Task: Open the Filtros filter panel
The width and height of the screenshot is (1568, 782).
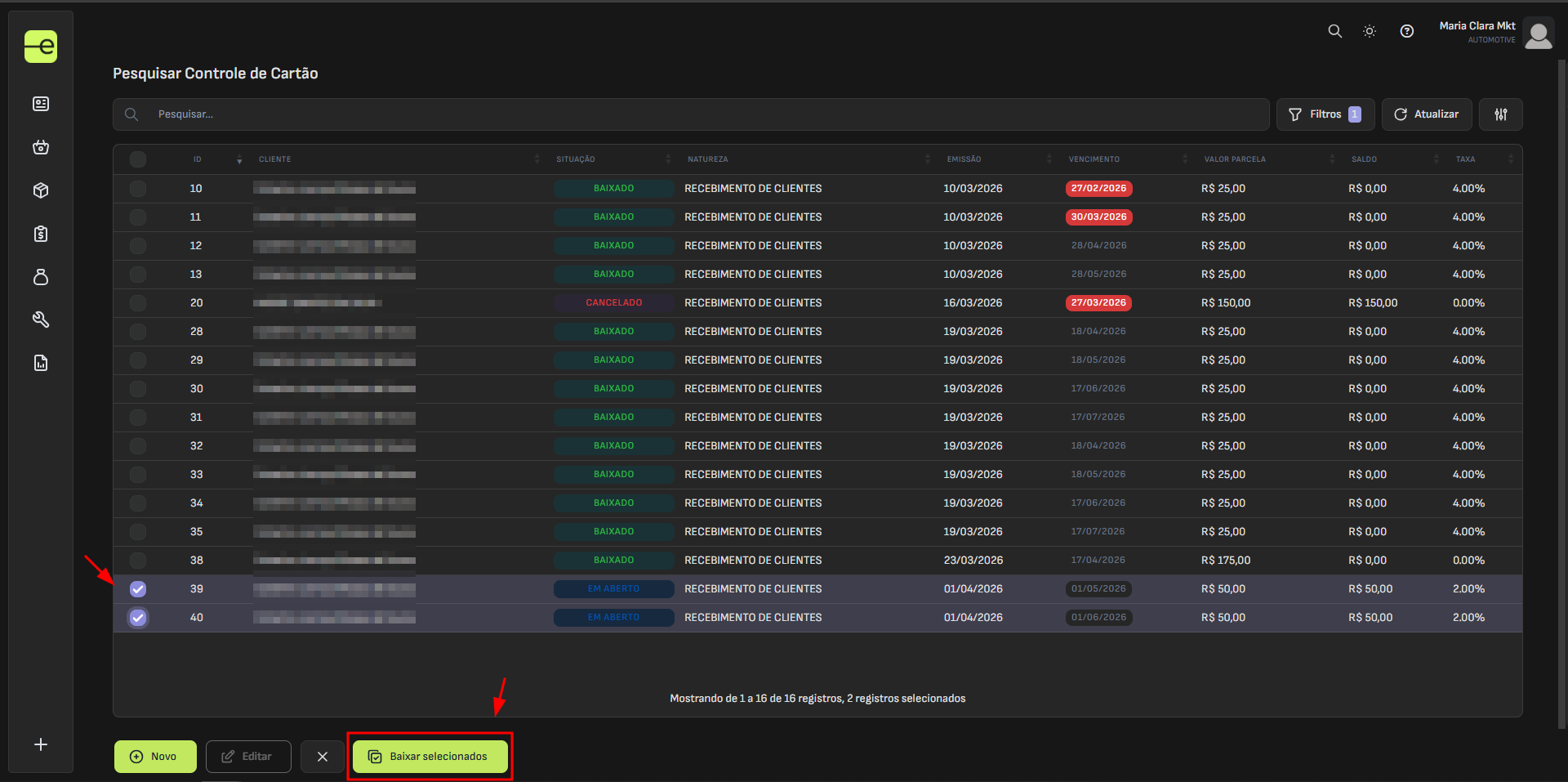Action: 1325,114
